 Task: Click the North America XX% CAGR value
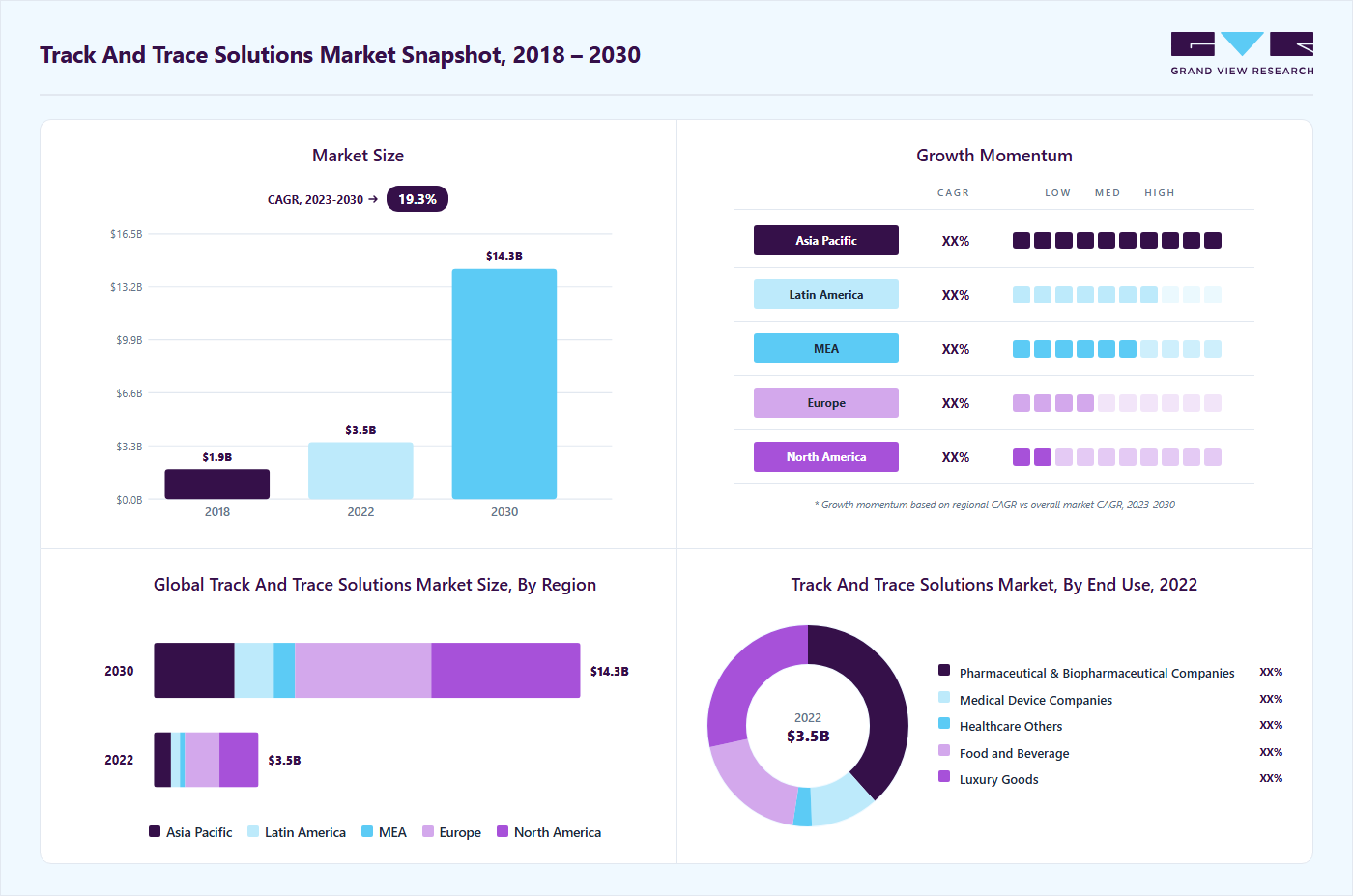pyautogui.click(x=956, y=457)
